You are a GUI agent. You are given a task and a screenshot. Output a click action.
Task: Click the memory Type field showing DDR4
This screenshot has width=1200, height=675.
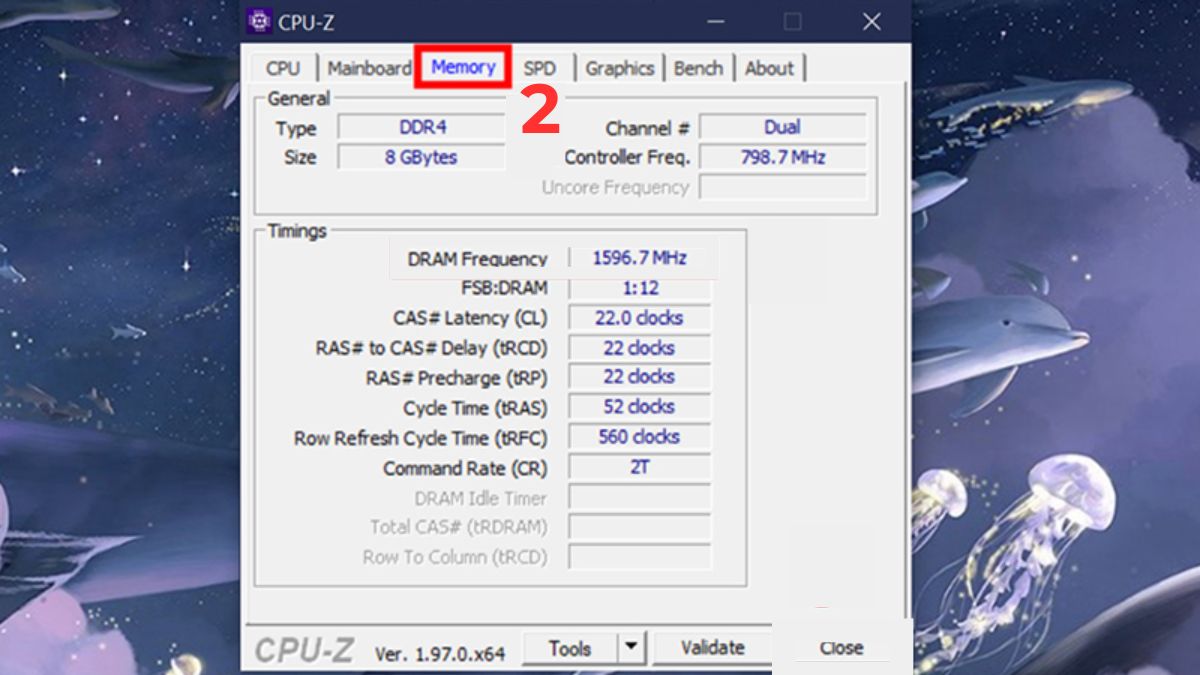pos(421,127)
